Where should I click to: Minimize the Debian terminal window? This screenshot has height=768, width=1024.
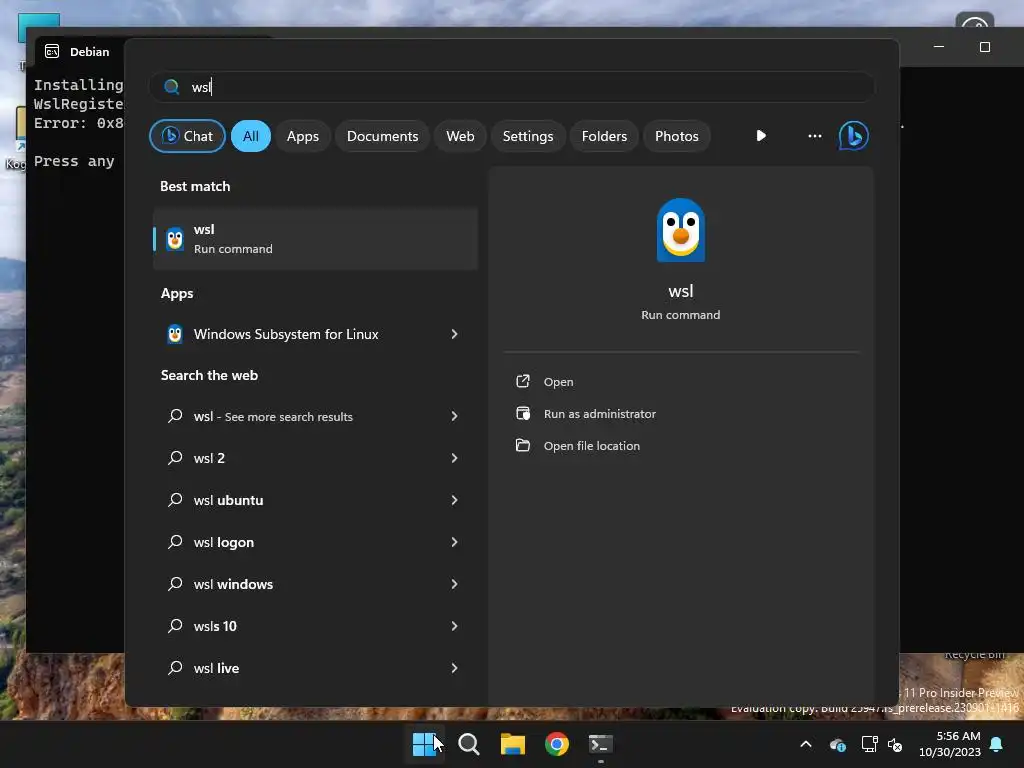(938, 47)
